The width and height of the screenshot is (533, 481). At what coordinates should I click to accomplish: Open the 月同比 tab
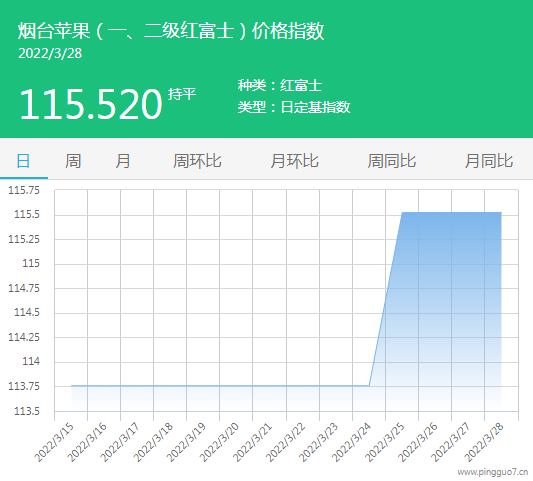coord(489,161)
